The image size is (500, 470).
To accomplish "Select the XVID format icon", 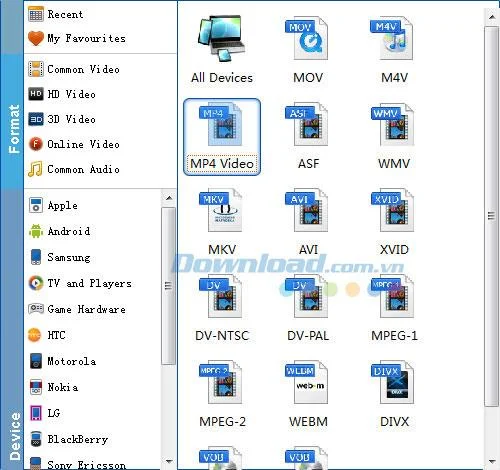I will [393, 211].
